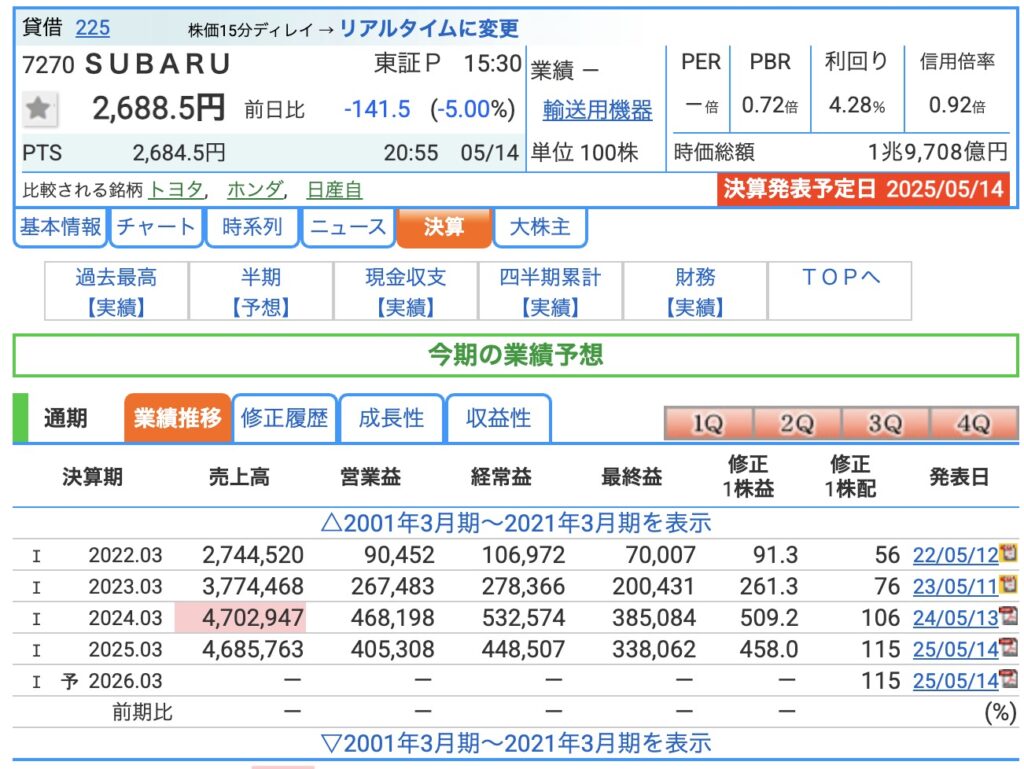Open the 24/05/13 announcement link
The image size is (1024, 769).
tap(955, 618)
